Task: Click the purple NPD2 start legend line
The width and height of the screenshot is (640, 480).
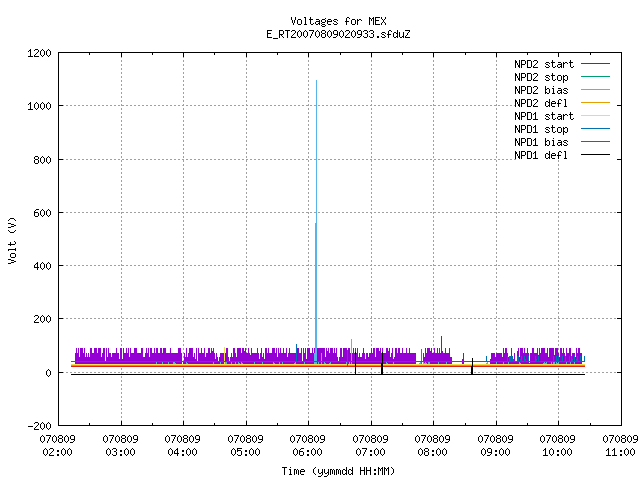Action: coord(596,64)
